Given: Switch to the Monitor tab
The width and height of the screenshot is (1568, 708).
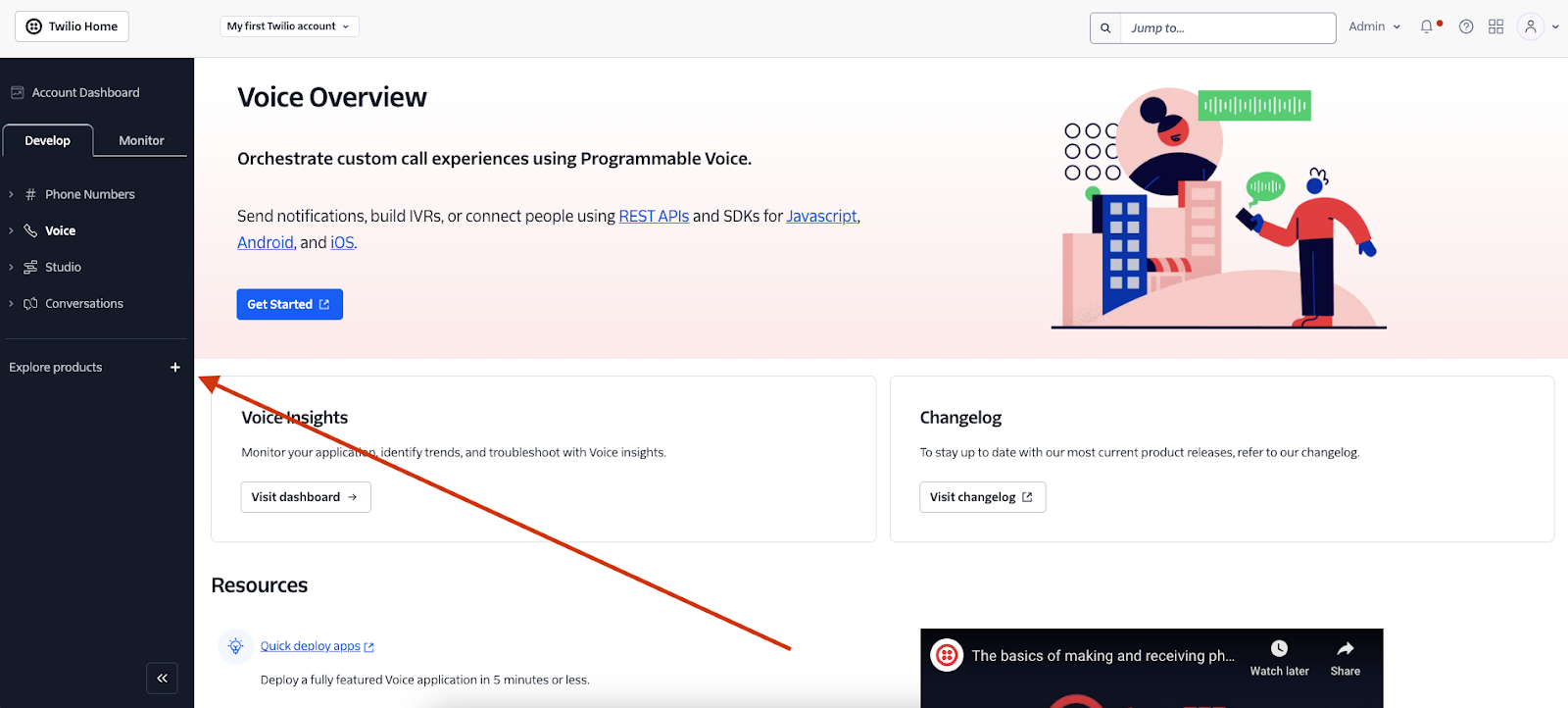Looking at the screenshot, I should coord(140,140).
